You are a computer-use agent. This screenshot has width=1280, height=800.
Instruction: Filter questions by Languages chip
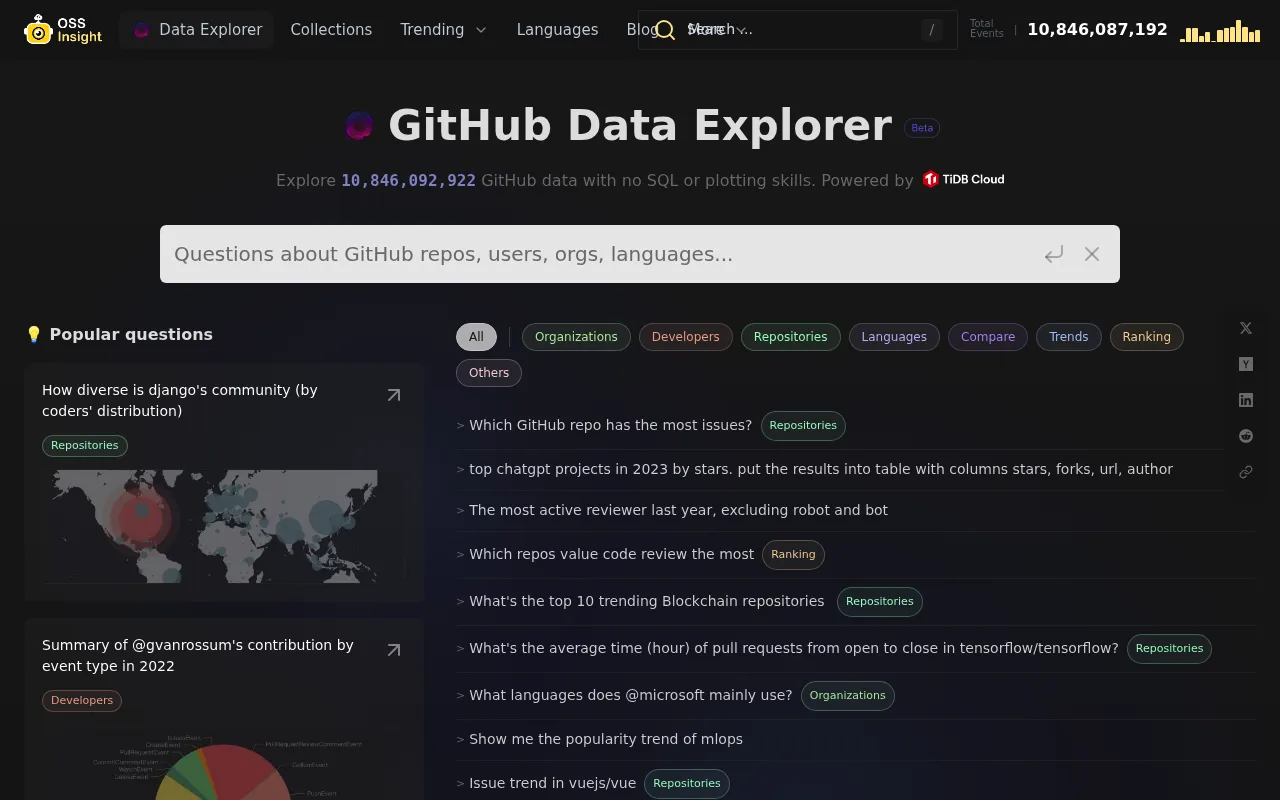click(x=894, y=337)
